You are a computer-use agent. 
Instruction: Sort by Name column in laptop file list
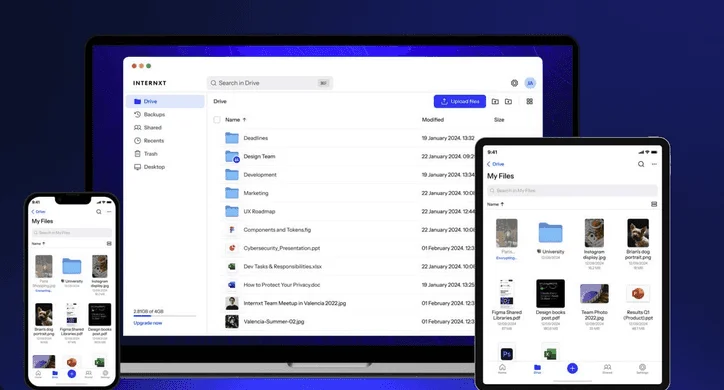point(235,120)
